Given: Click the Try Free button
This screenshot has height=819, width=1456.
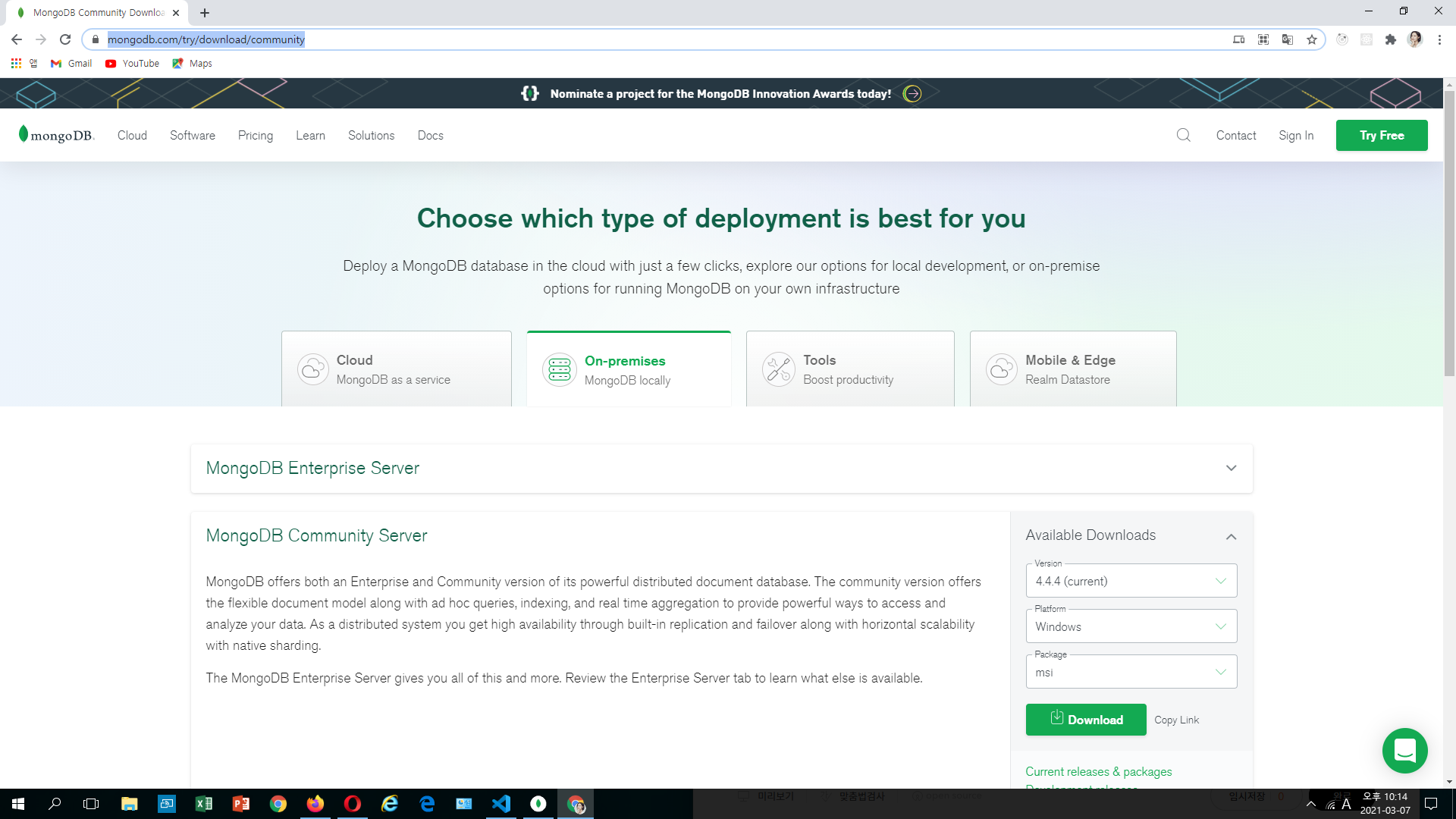Looking at the screenshot, I should click(x=1382, y=135).
